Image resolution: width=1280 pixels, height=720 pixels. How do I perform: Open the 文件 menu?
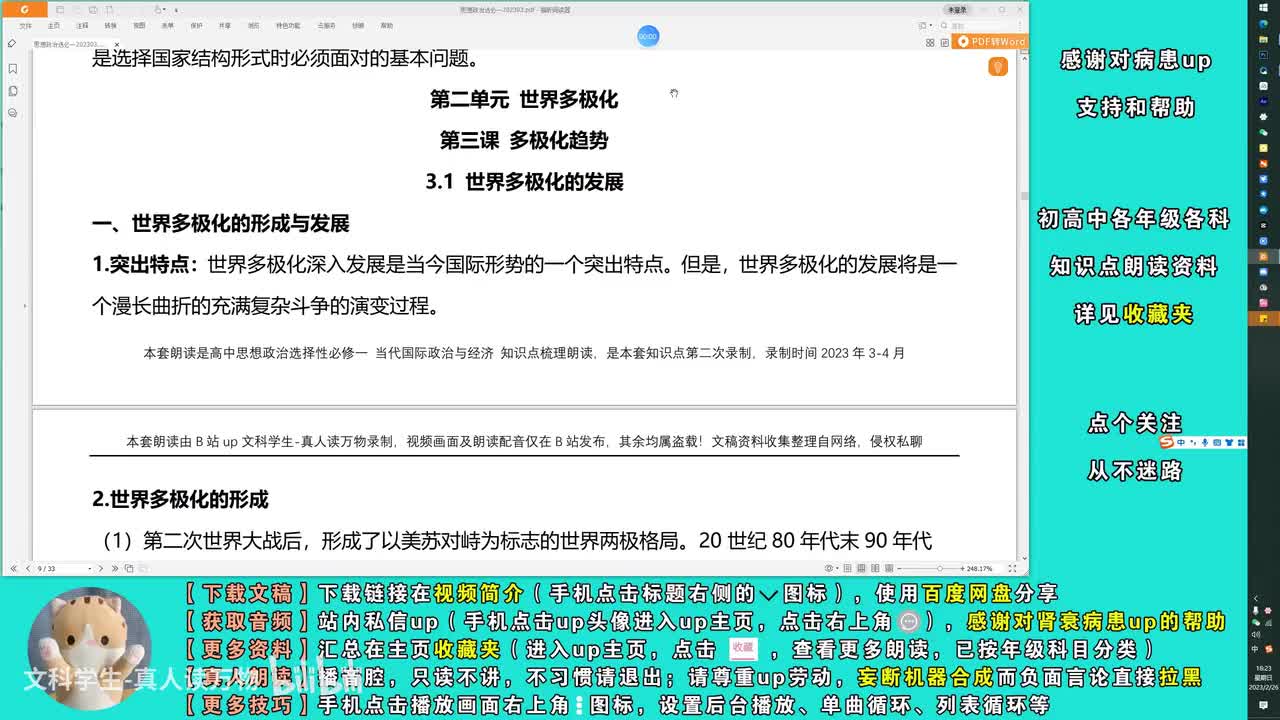(25, 26)
